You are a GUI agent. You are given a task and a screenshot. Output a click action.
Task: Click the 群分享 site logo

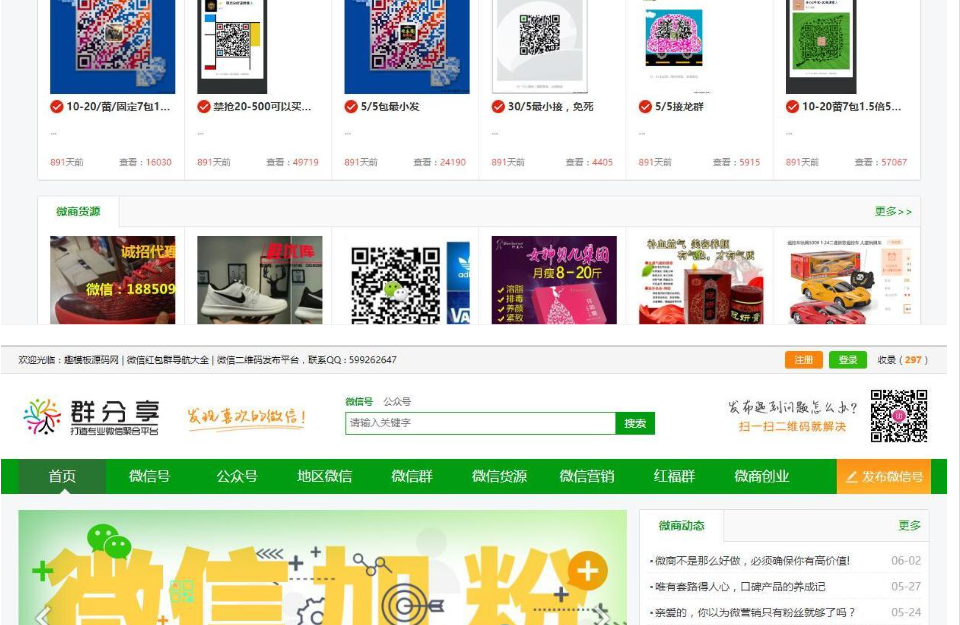click(91, 417)
